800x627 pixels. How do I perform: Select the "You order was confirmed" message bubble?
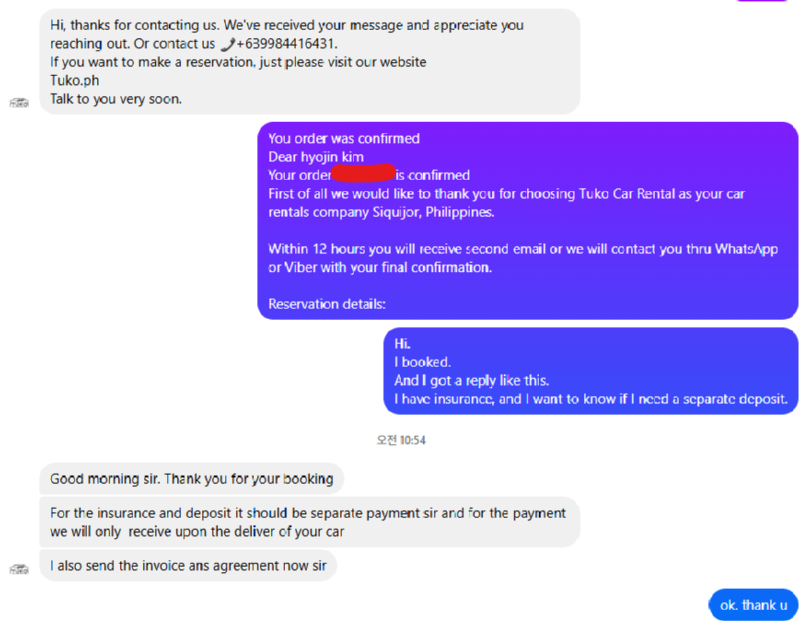click(x=528, y=221)
